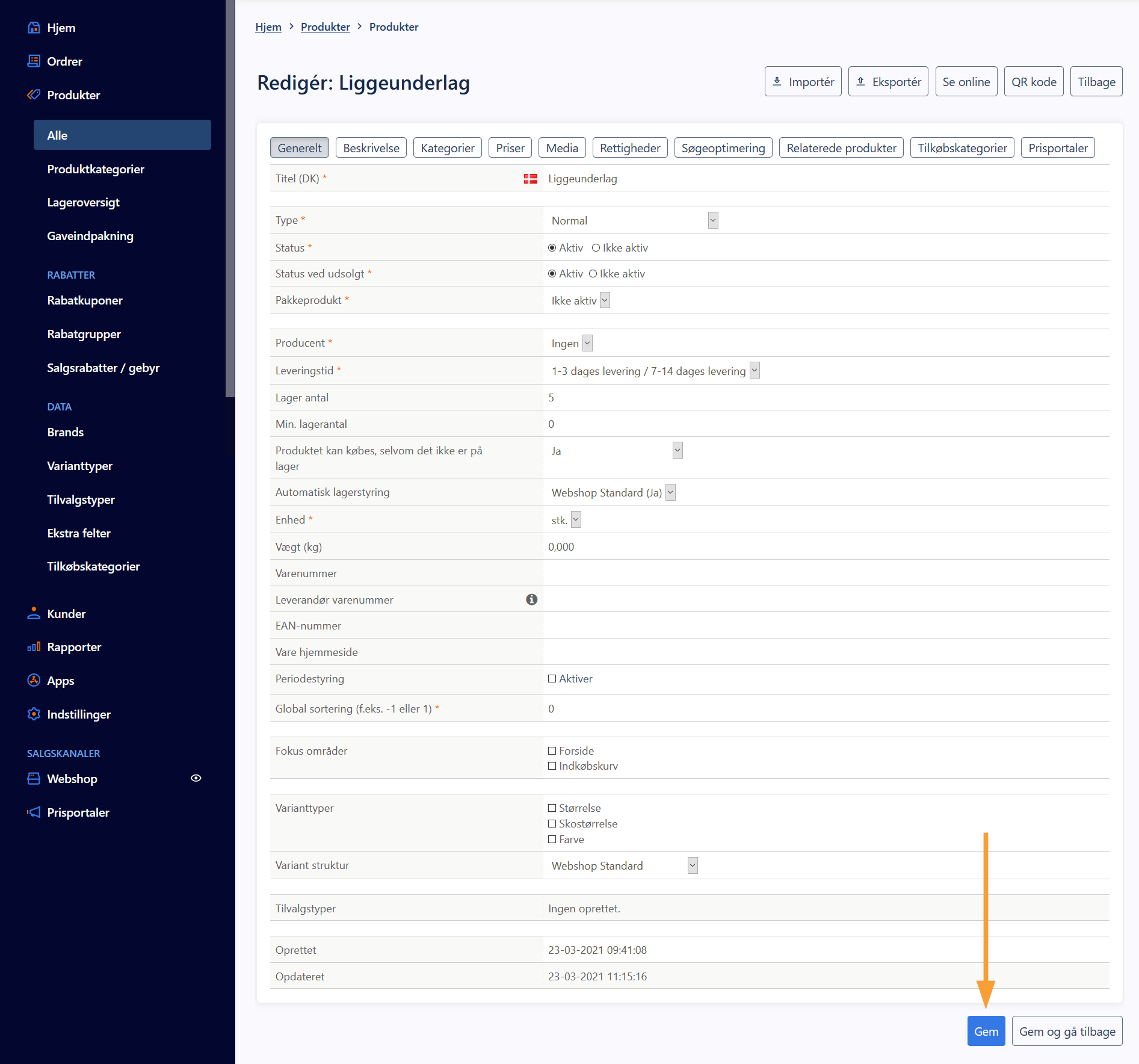Image resolution: width=1139 pixels, height=1064 pixels.
Task: Check the Skostørrelse variant type checkbox
Action: click(x=552, y=824)
